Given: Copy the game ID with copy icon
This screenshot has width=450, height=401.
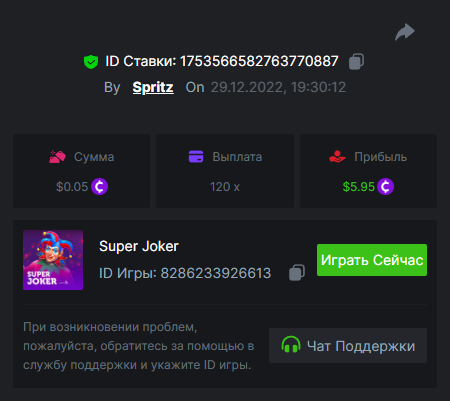Looking at the screenshot, I should click(297, 273).
